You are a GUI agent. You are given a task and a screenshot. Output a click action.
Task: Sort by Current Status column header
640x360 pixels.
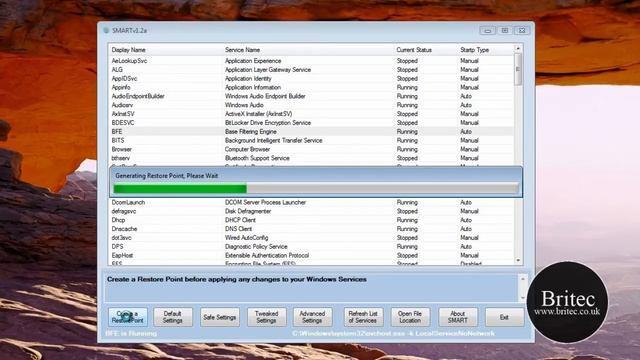426,50
